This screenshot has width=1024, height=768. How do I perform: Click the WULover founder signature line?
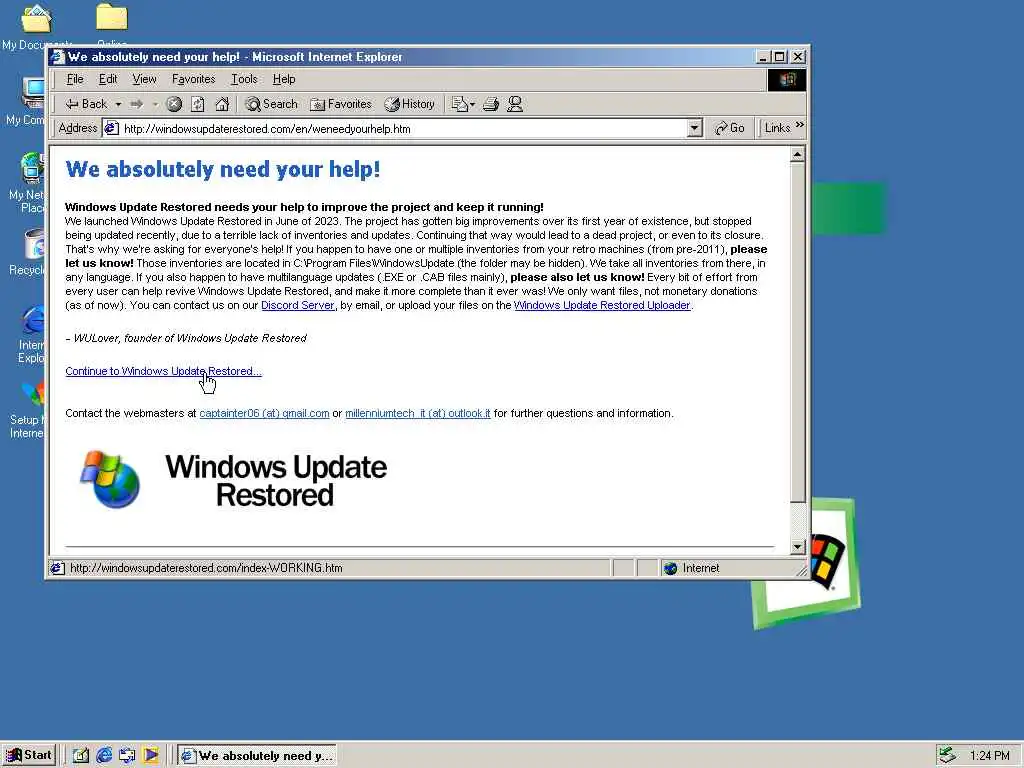point(186,338)
